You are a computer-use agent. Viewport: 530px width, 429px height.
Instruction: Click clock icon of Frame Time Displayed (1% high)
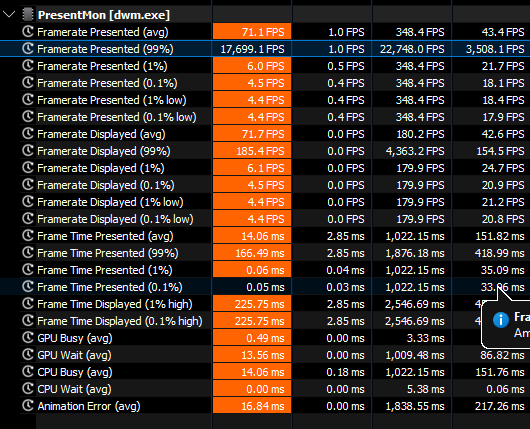click(x=28, y=304)
